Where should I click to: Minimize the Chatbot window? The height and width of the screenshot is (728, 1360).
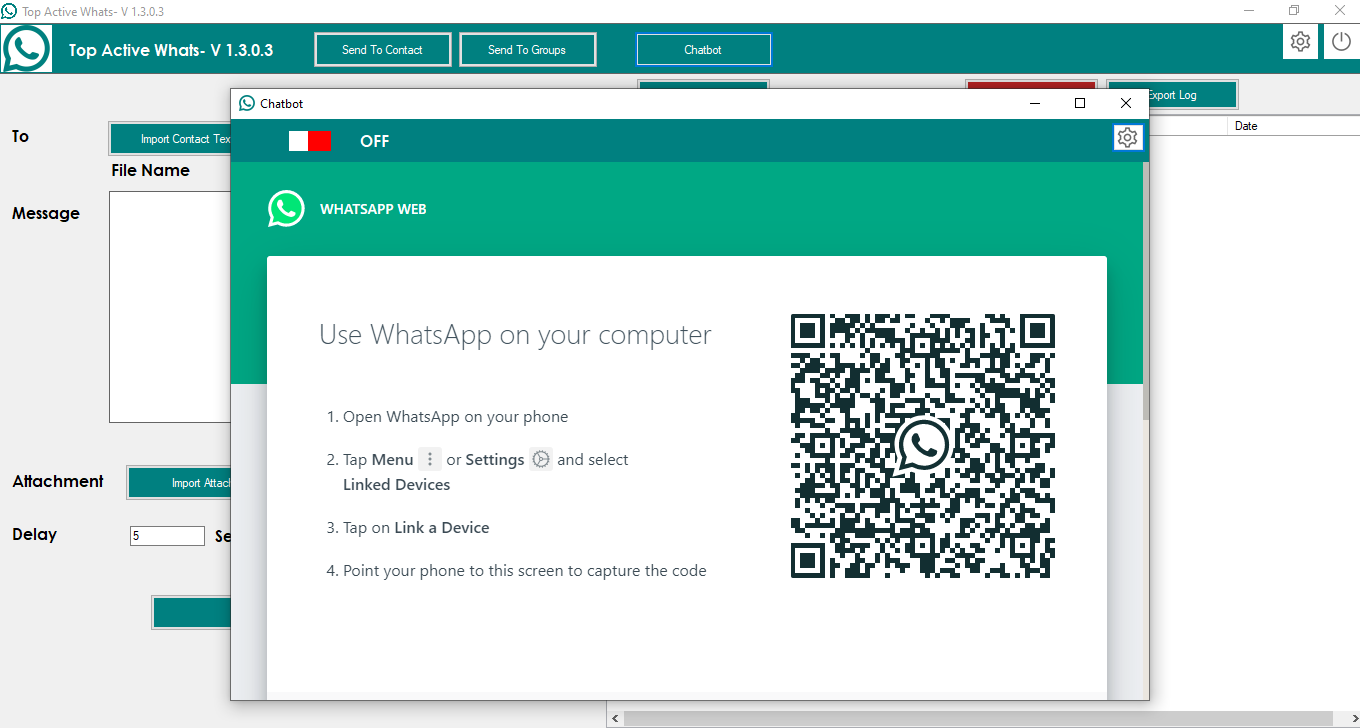coord(1034,103)
